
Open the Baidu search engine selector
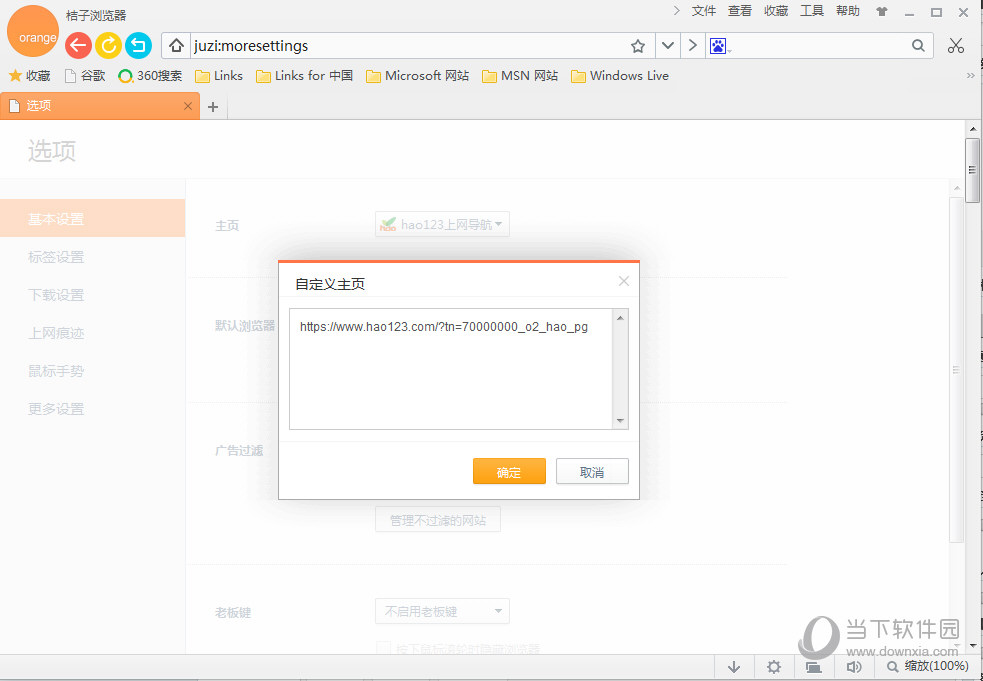pos(720,46)
